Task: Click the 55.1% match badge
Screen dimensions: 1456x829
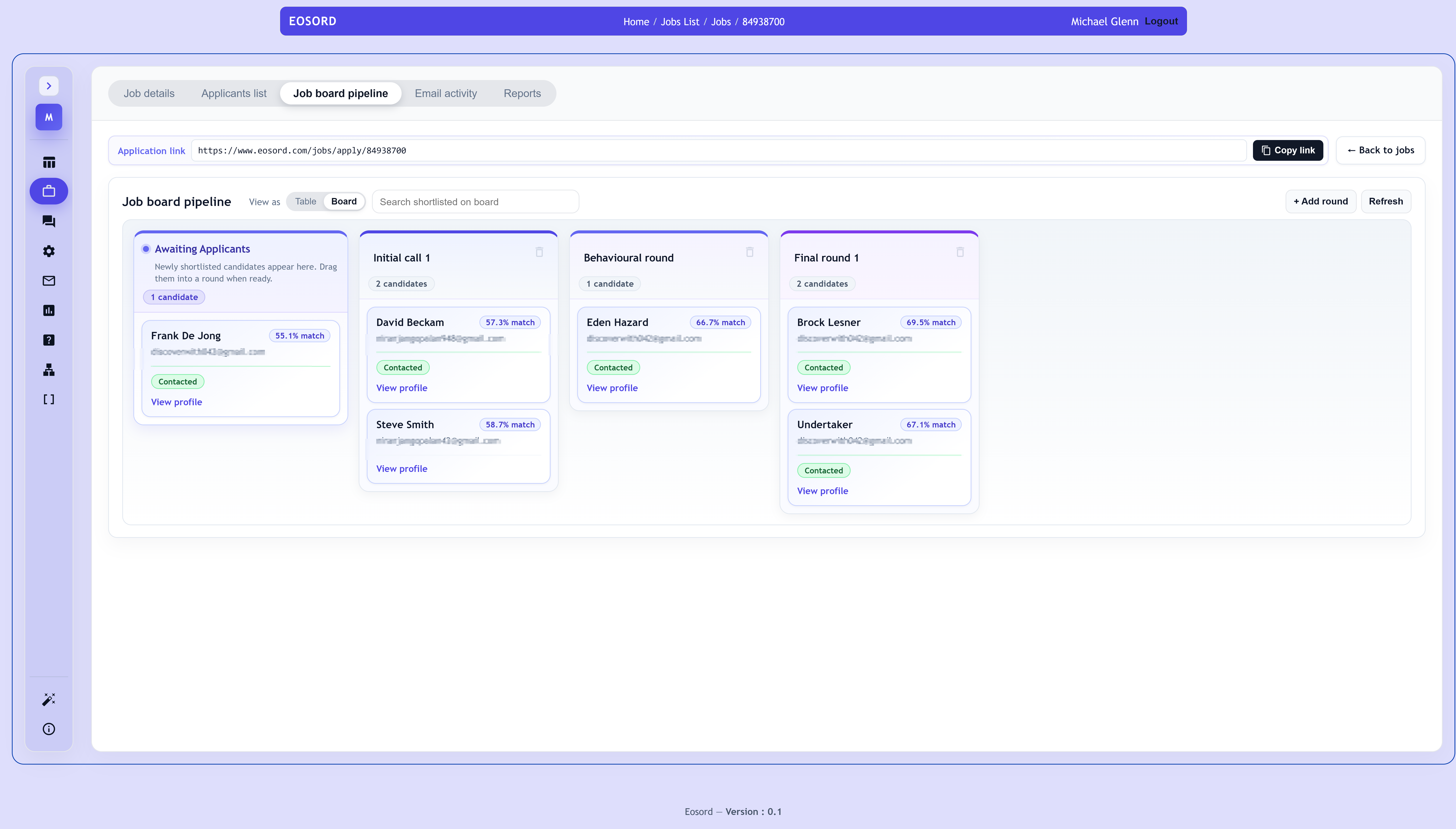Action: [x=300, y=336]
